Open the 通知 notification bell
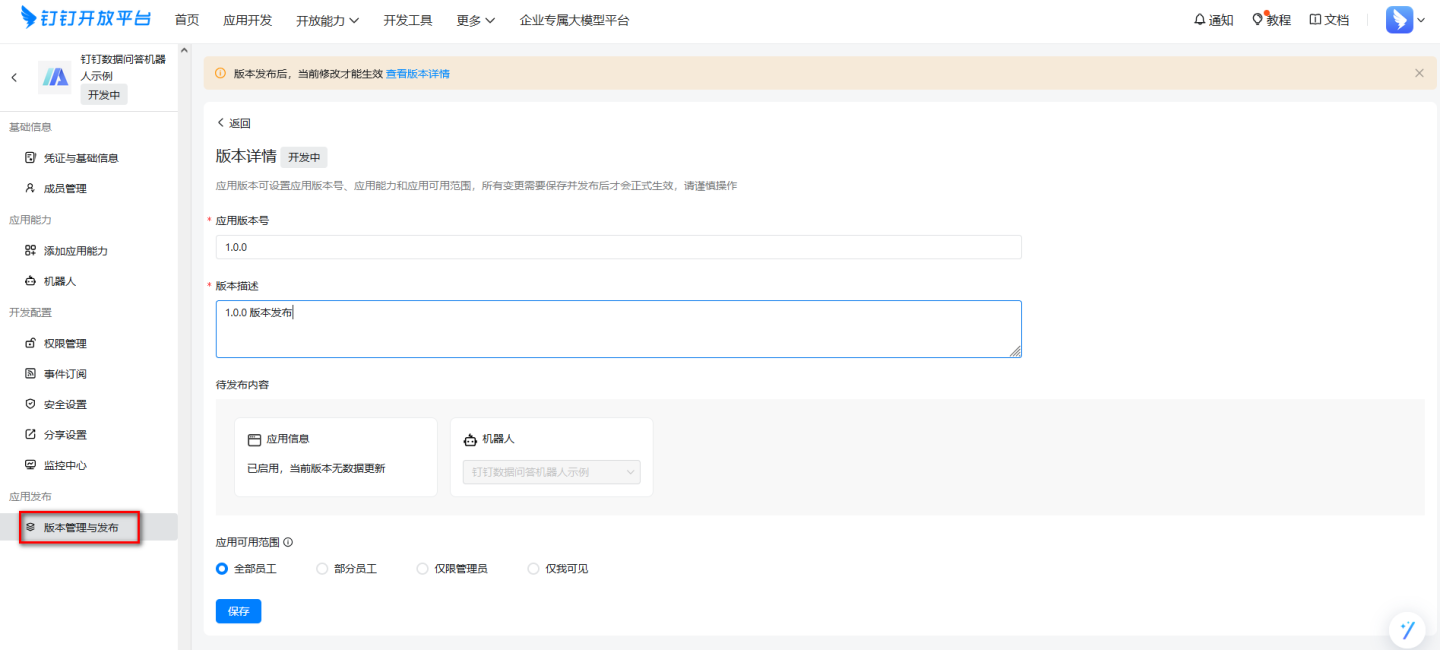1440x650 pixels. click(1212, 19)
